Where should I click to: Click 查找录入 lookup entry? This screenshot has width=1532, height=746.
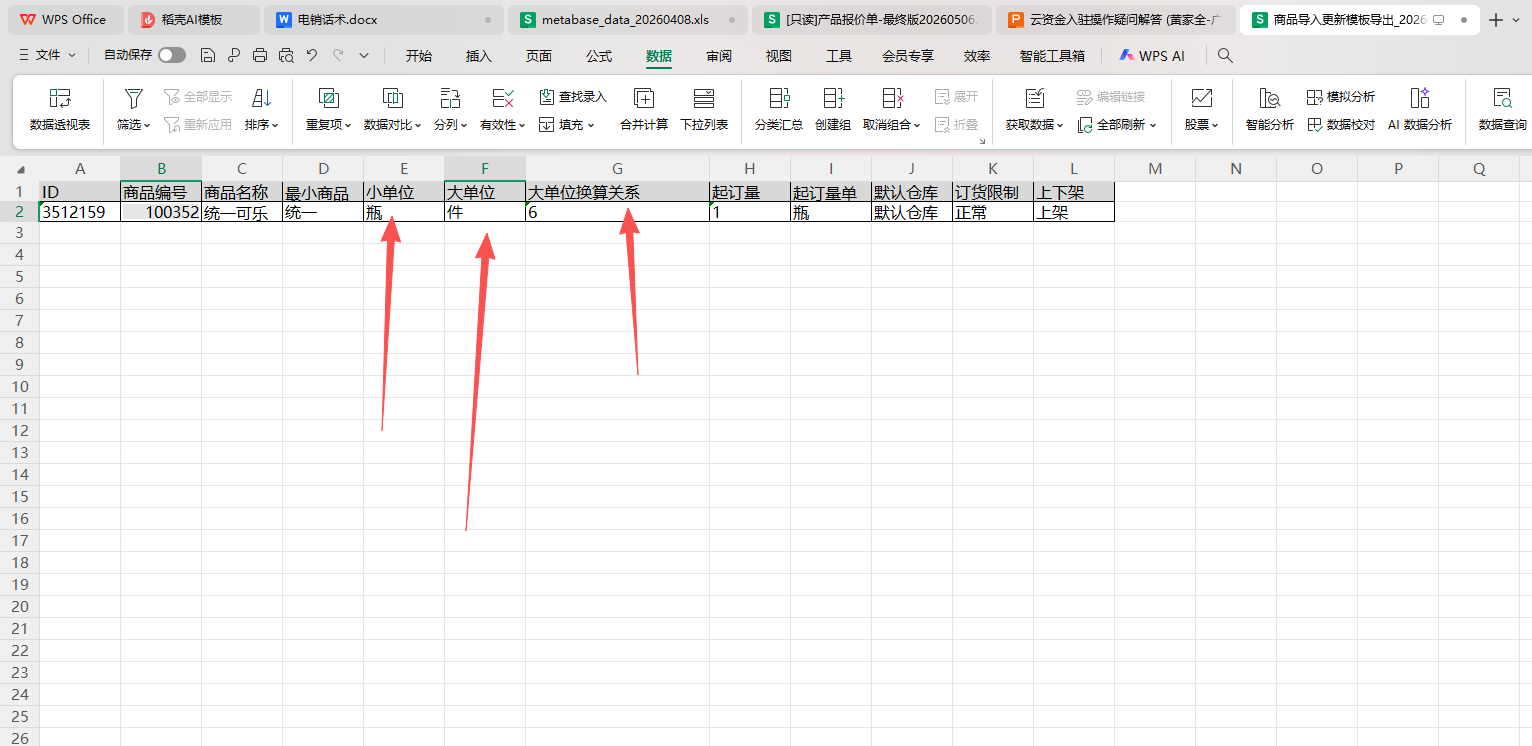click(573, 97)
